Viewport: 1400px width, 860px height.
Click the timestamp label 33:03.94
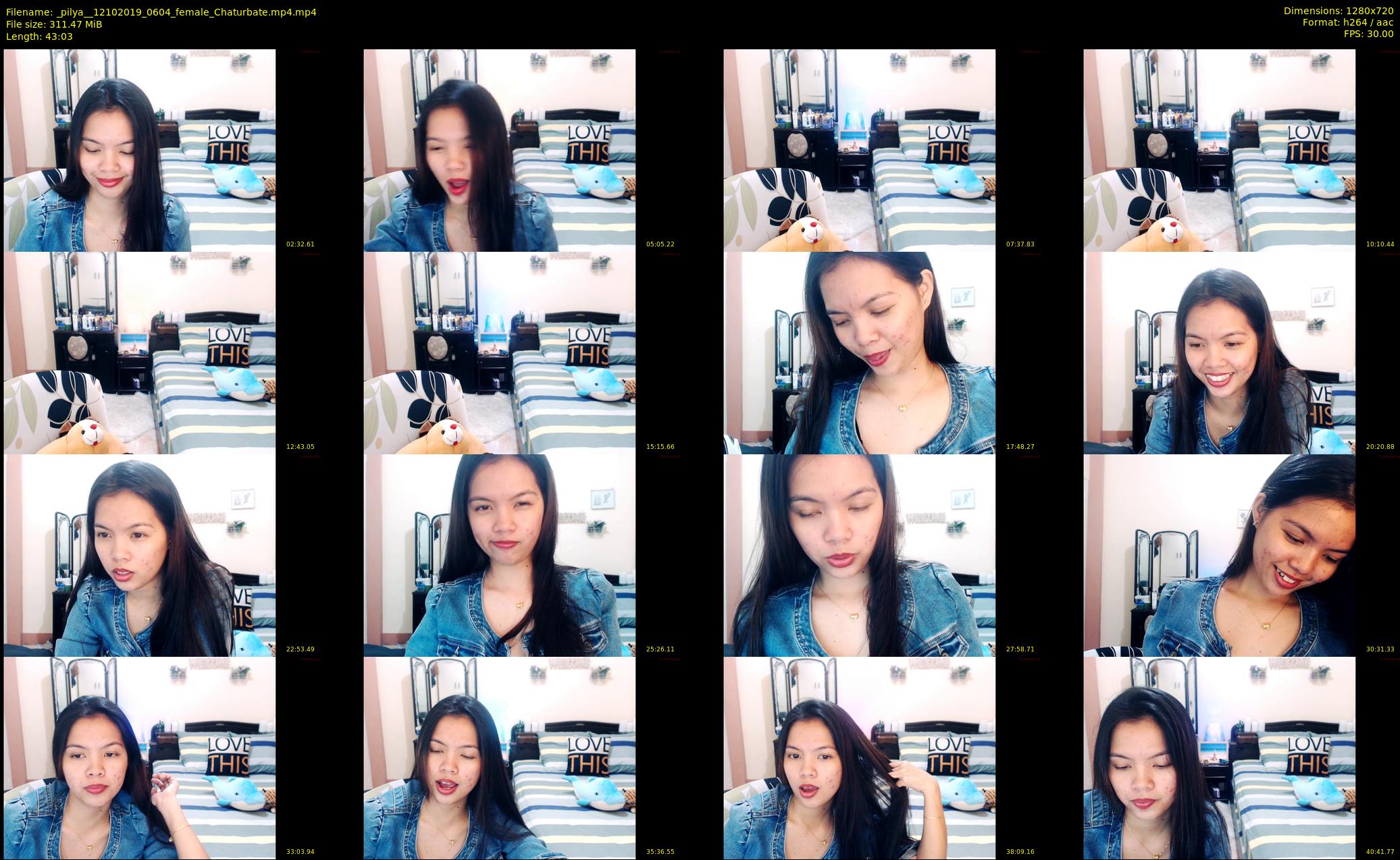301,852
